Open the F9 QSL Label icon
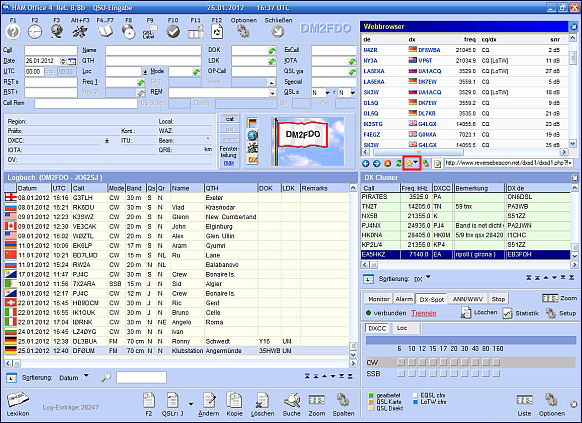The image size is (582, 423). pyautogui.click(x=150, y=32)
